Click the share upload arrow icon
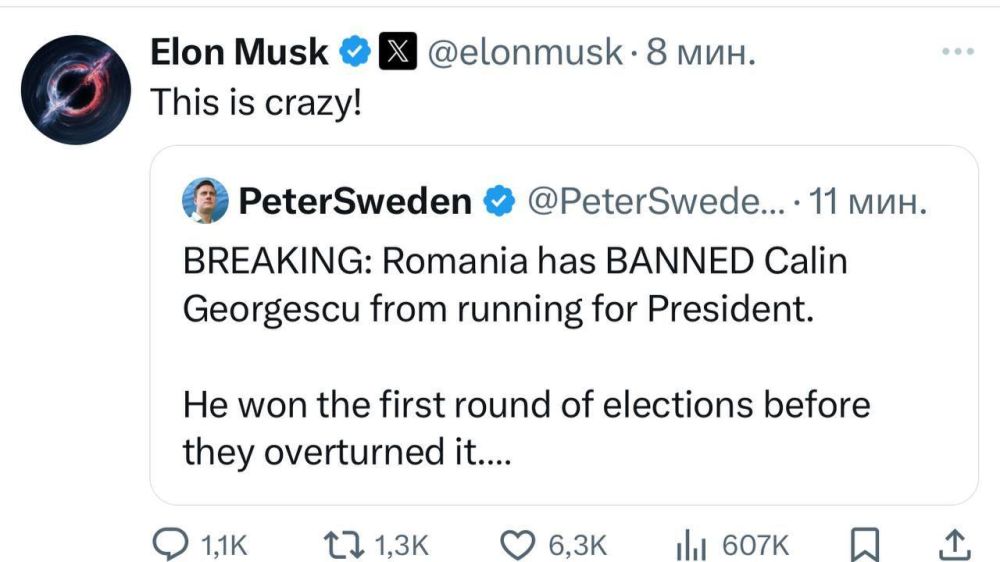 coord(955,543)
